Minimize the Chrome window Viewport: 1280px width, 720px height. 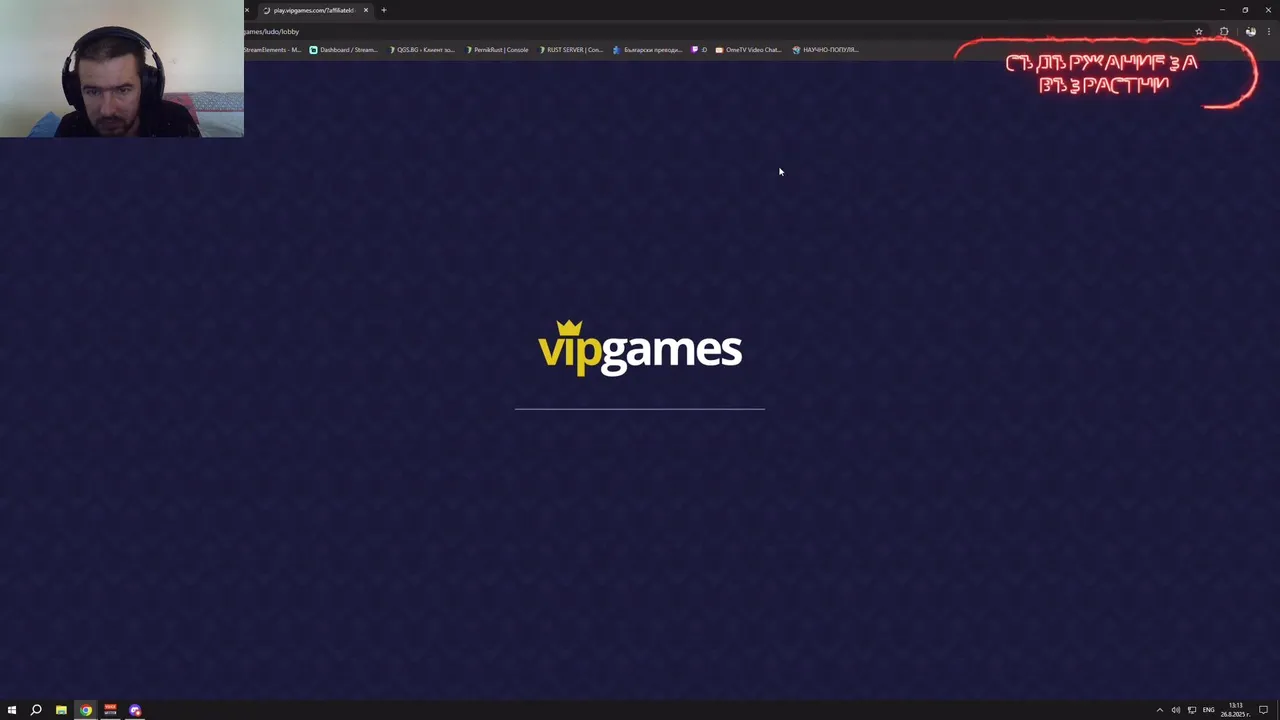1222,10
